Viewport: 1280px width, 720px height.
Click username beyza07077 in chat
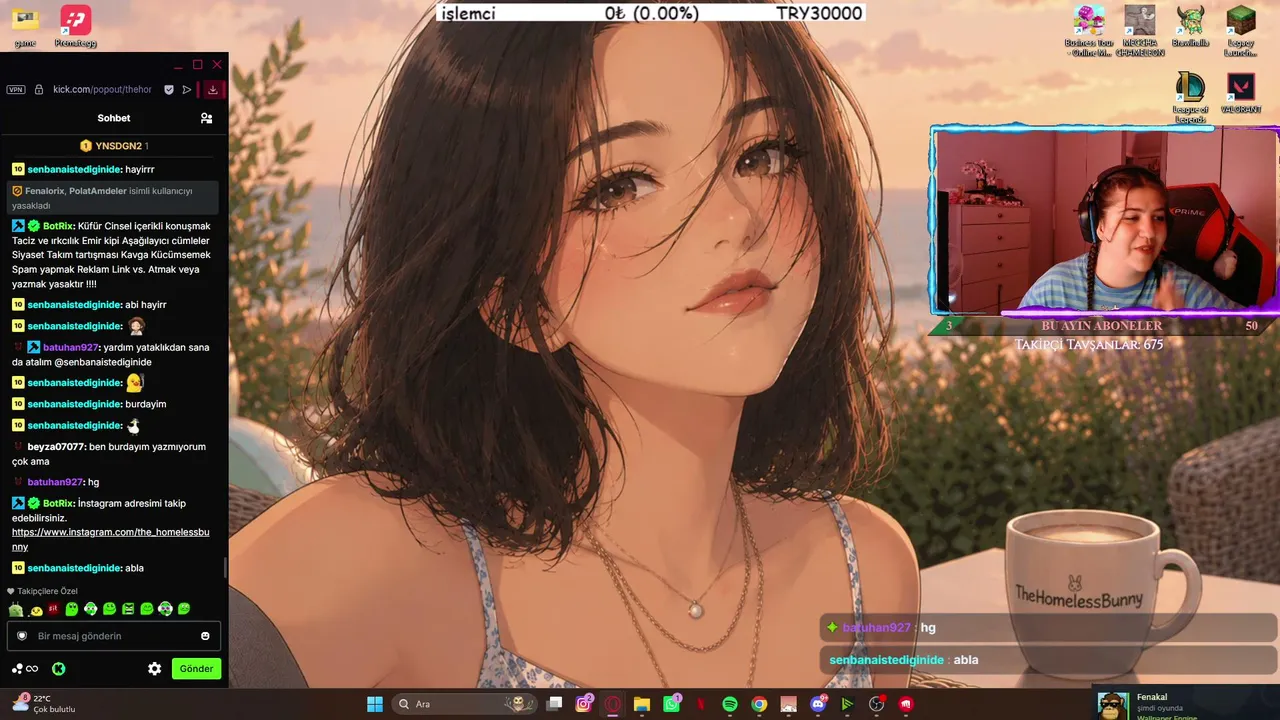tap(57, 446)
